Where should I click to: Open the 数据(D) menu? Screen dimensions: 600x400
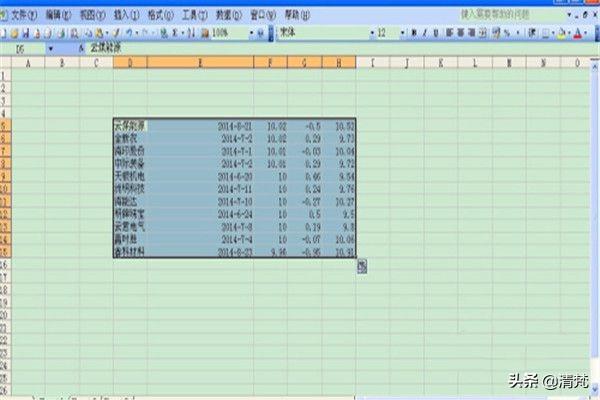point(229,15)
